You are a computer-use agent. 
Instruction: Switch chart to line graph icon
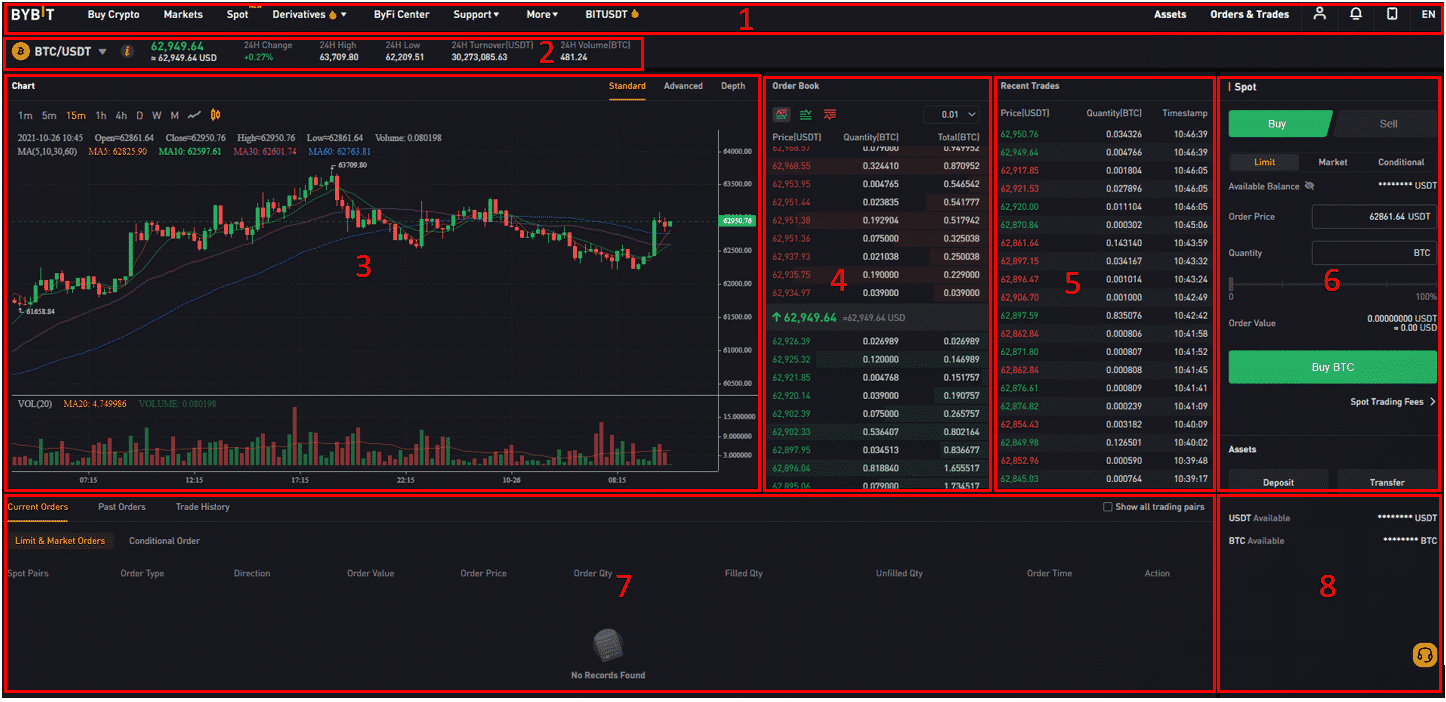[195, 115]
